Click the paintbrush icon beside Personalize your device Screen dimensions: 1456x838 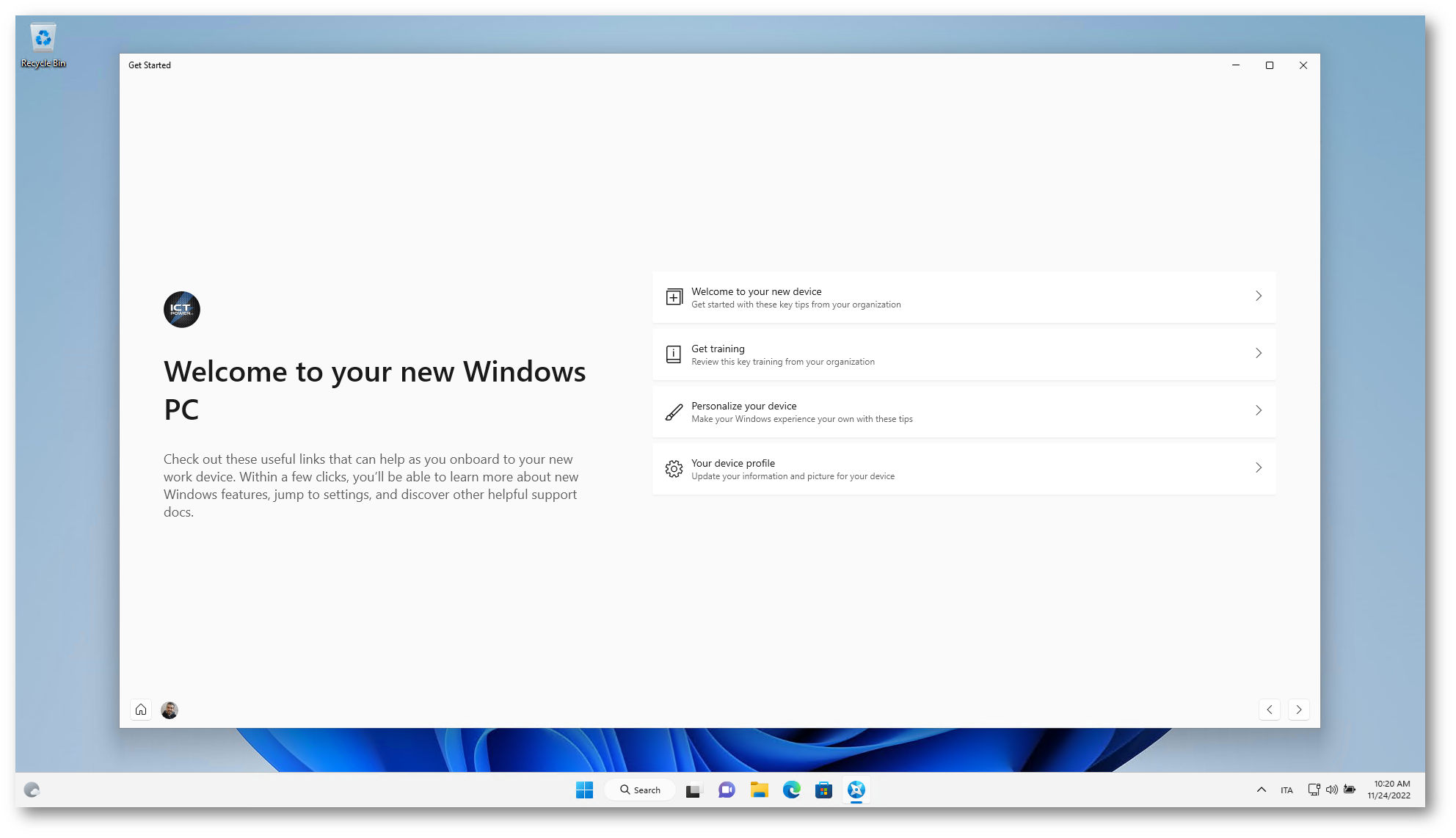coord(674,412)
